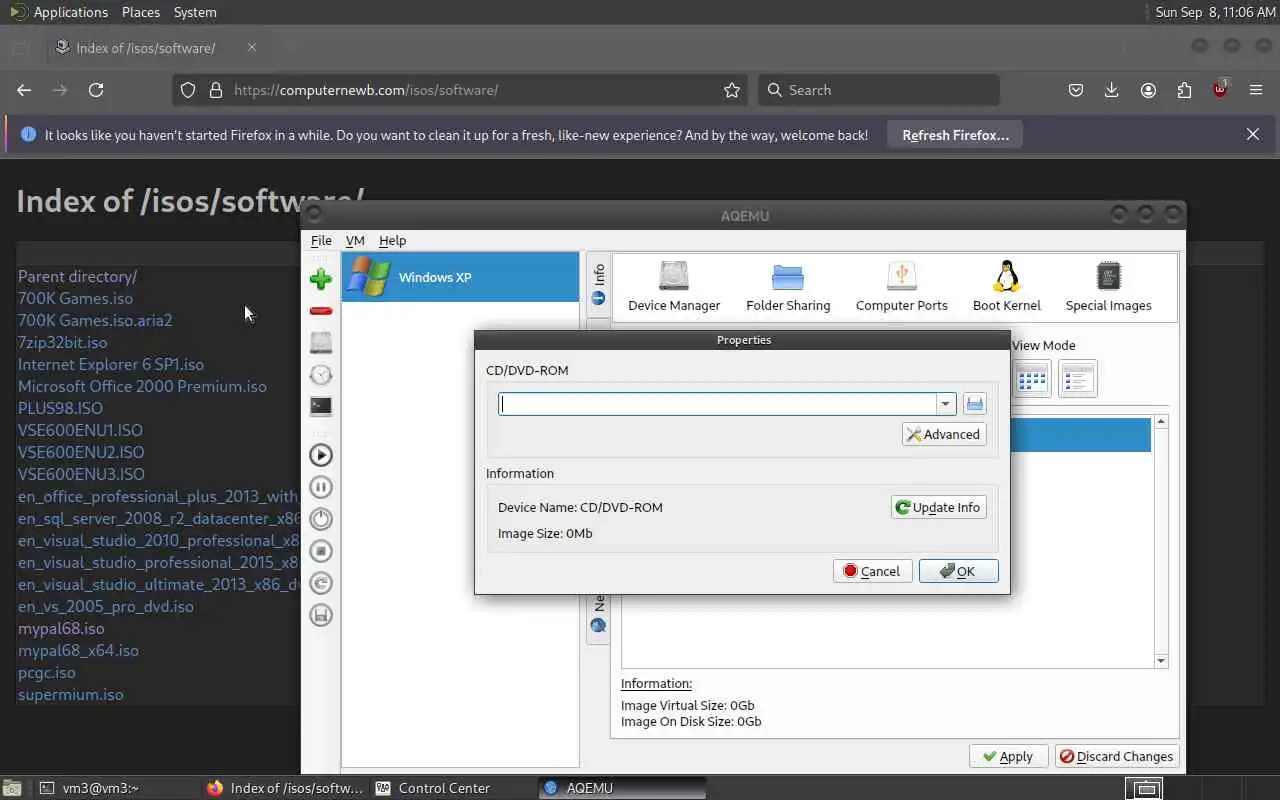
Task: Open the AQEMU File menu
Action: pyautogui.click(x=321, y=240)
